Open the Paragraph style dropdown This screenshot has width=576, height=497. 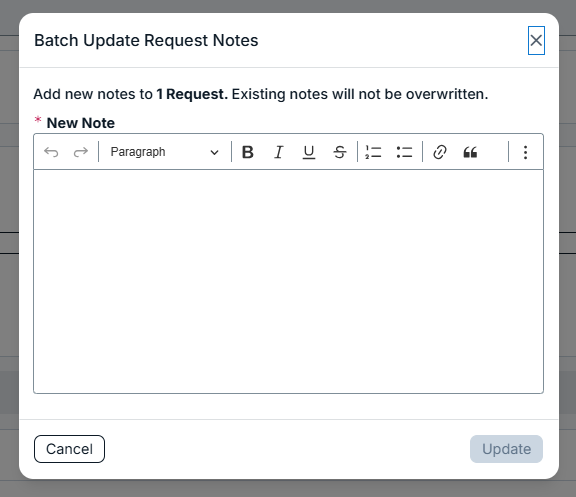165,152
